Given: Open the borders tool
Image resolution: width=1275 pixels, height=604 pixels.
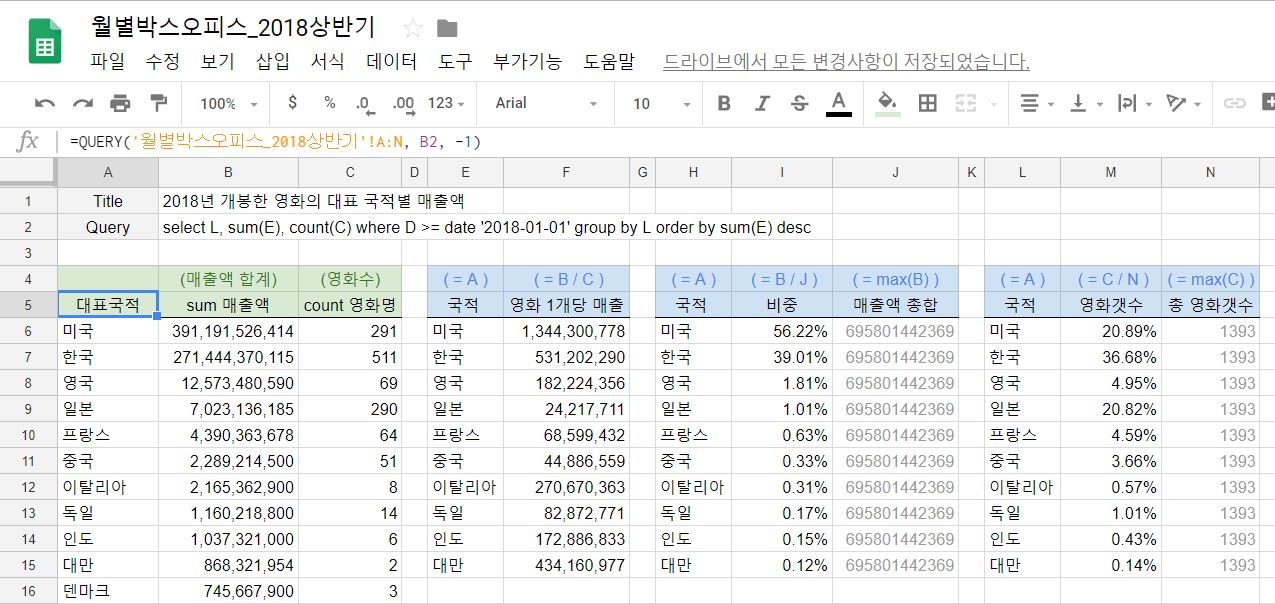Looking at the screenshot, I should coord(927,103).
